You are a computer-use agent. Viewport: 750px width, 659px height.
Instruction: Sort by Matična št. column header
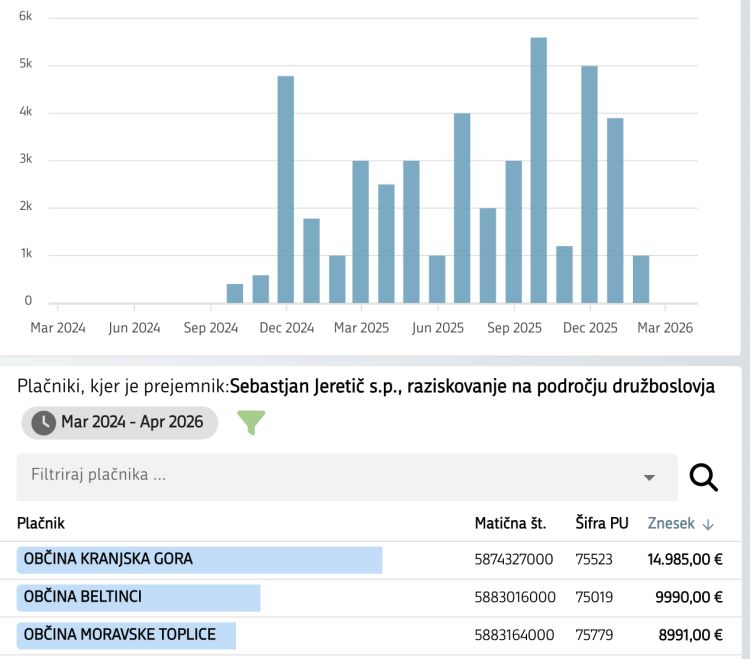(509, 523)
